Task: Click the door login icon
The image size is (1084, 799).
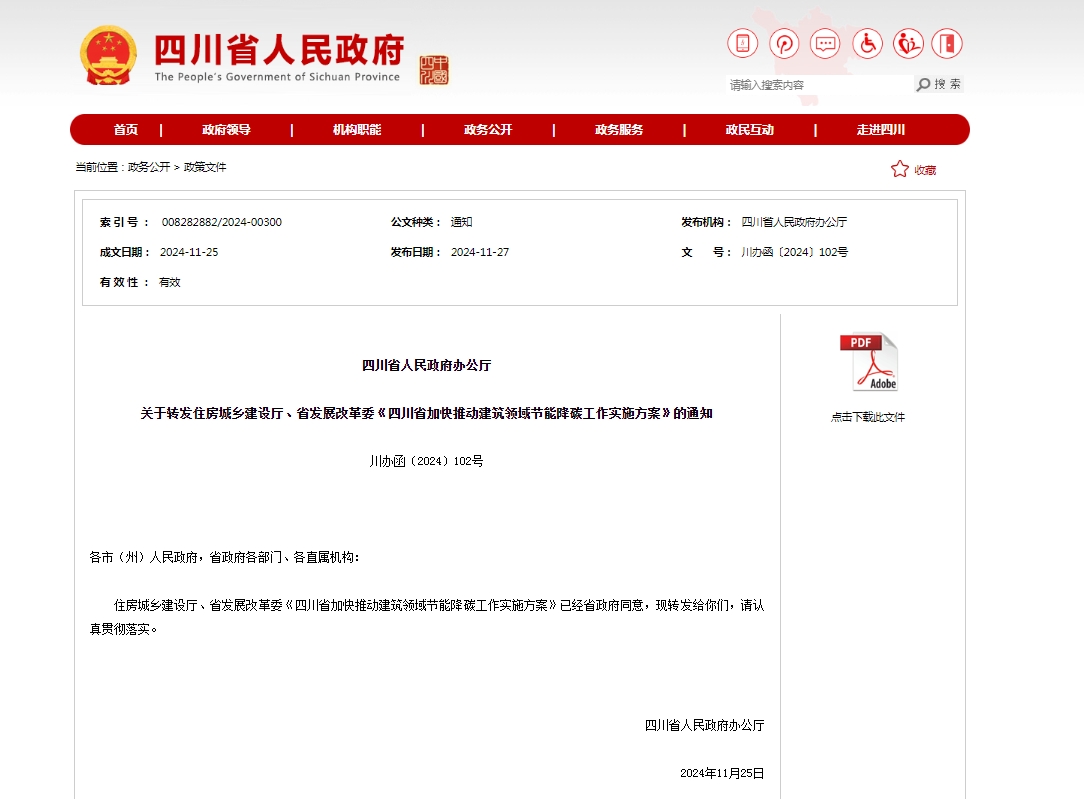Action: coord(947,43)
